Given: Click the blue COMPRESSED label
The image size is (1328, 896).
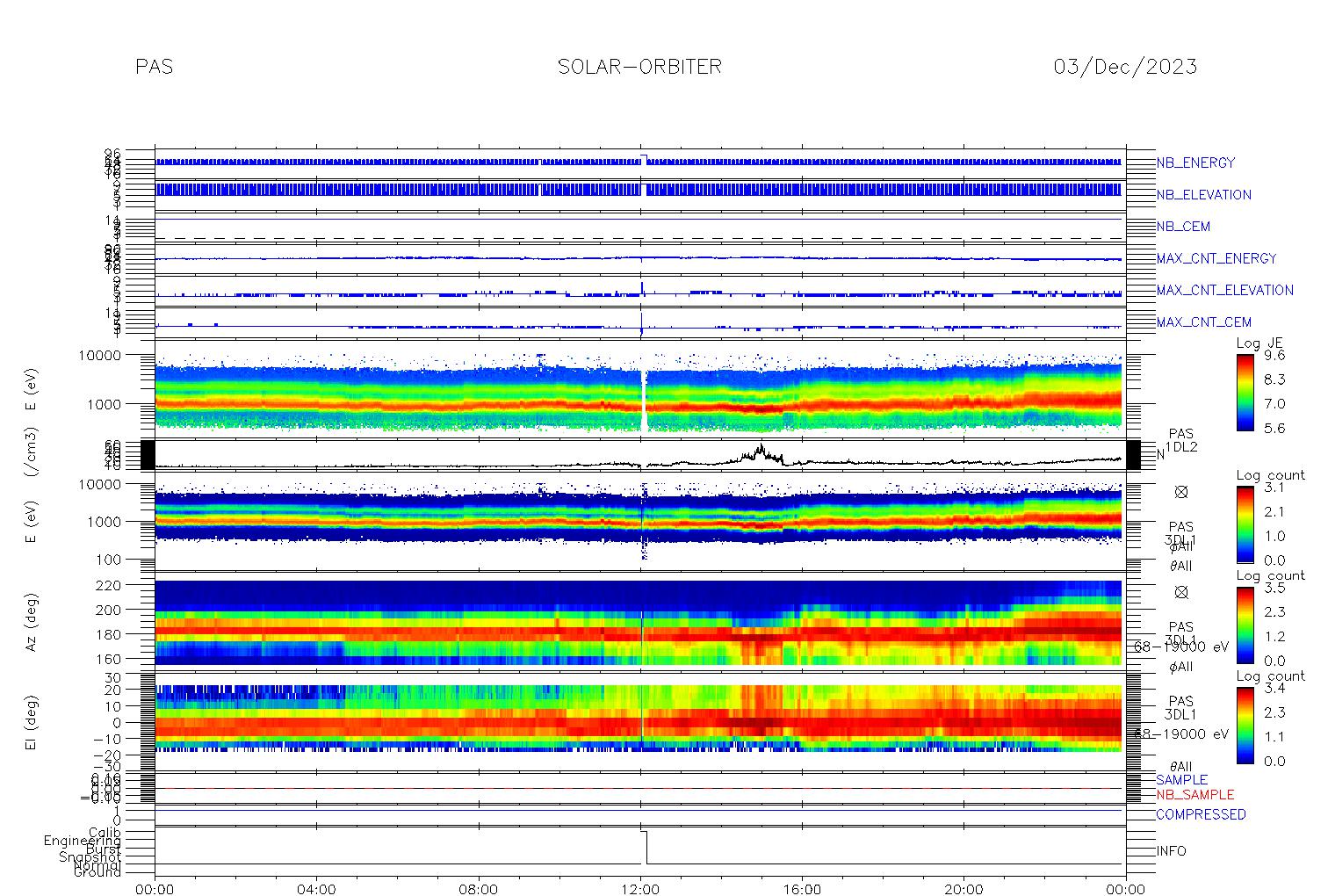Looking at the screenshot, I should [1201, 815].
